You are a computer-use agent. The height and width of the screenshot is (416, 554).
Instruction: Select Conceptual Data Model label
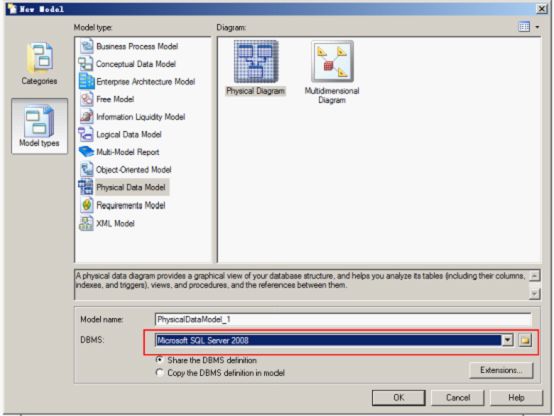click(x=136, y=64)
